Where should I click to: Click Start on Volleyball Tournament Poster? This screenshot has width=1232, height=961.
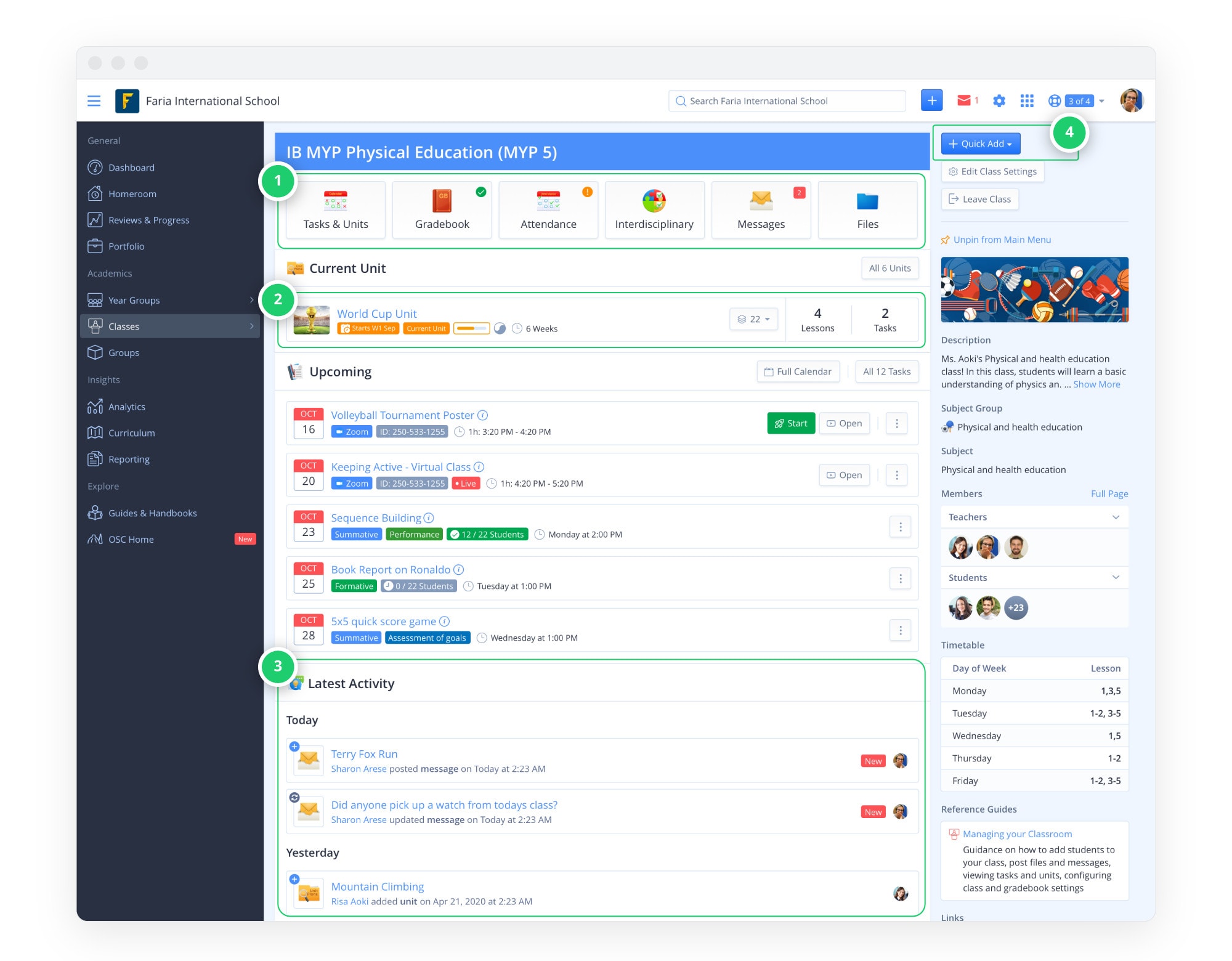(791, 423)
